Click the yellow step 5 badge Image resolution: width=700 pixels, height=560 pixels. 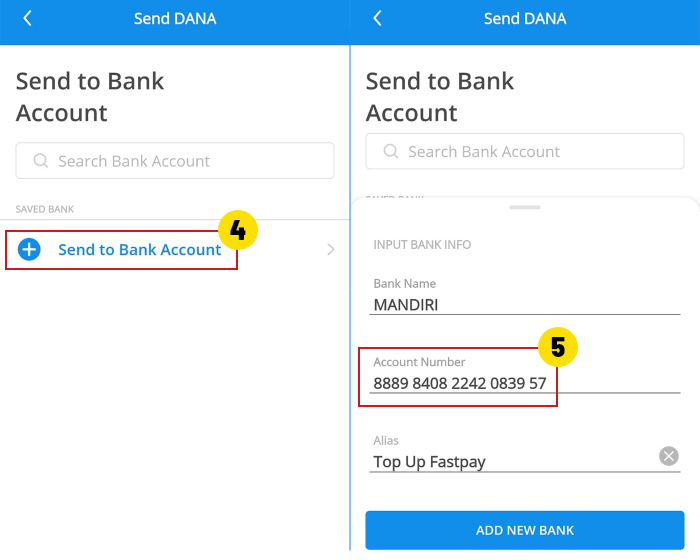pyautogui.click(x=558, y=347)
